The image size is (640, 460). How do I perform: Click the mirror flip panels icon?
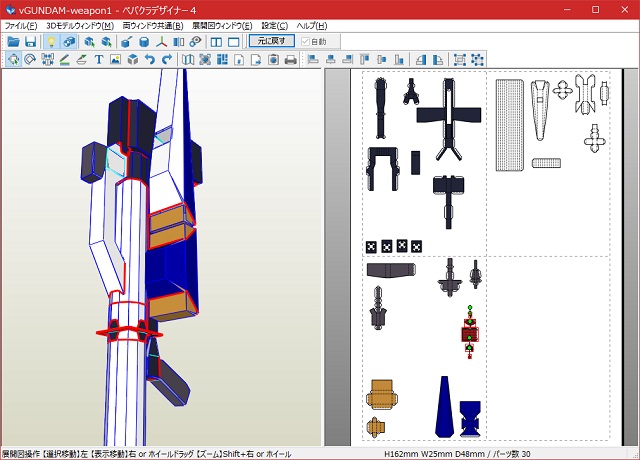tap(178, 42)
